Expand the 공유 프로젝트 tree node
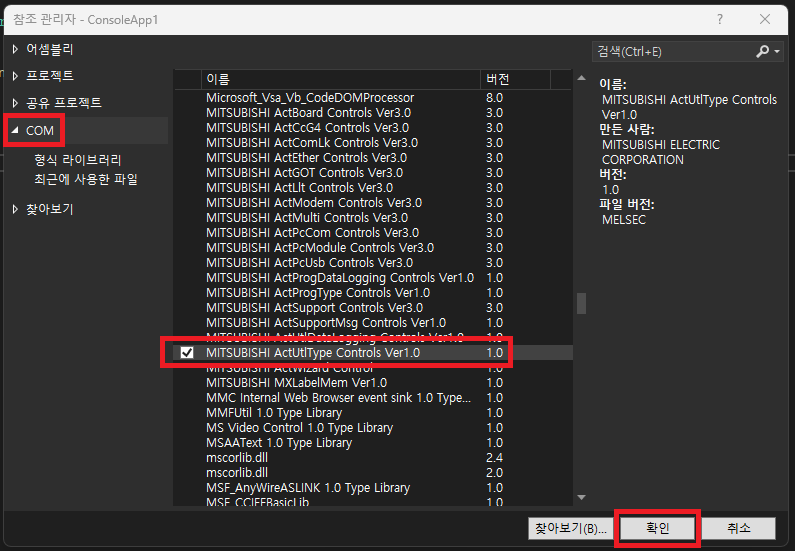 coord(15,103)
